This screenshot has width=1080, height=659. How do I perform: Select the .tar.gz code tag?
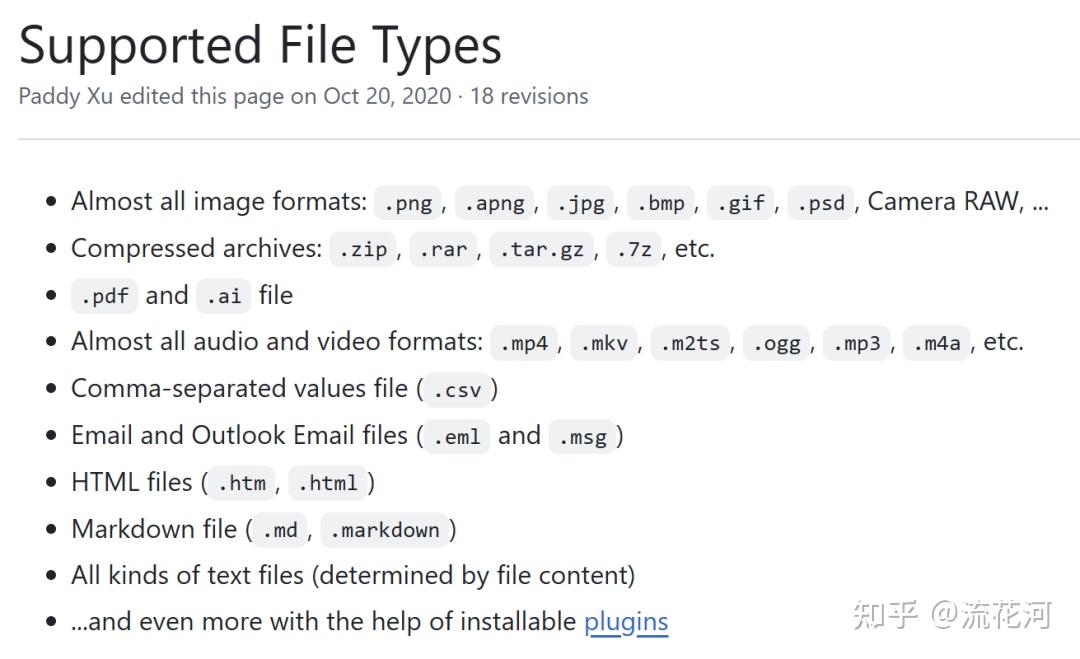click(x=541, y=250)
